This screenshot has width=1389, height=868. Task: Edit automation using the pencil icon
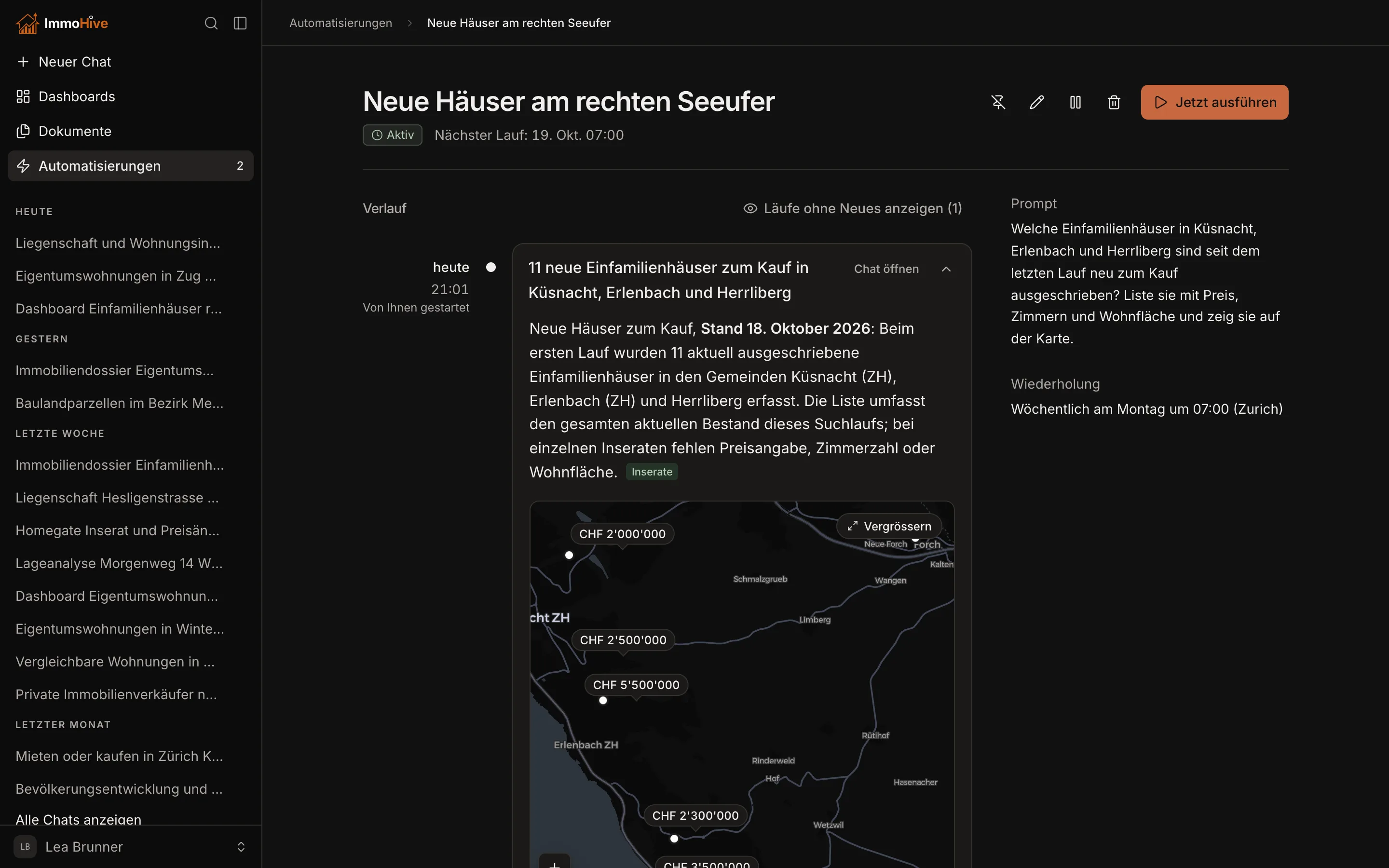pos(1036,102)
